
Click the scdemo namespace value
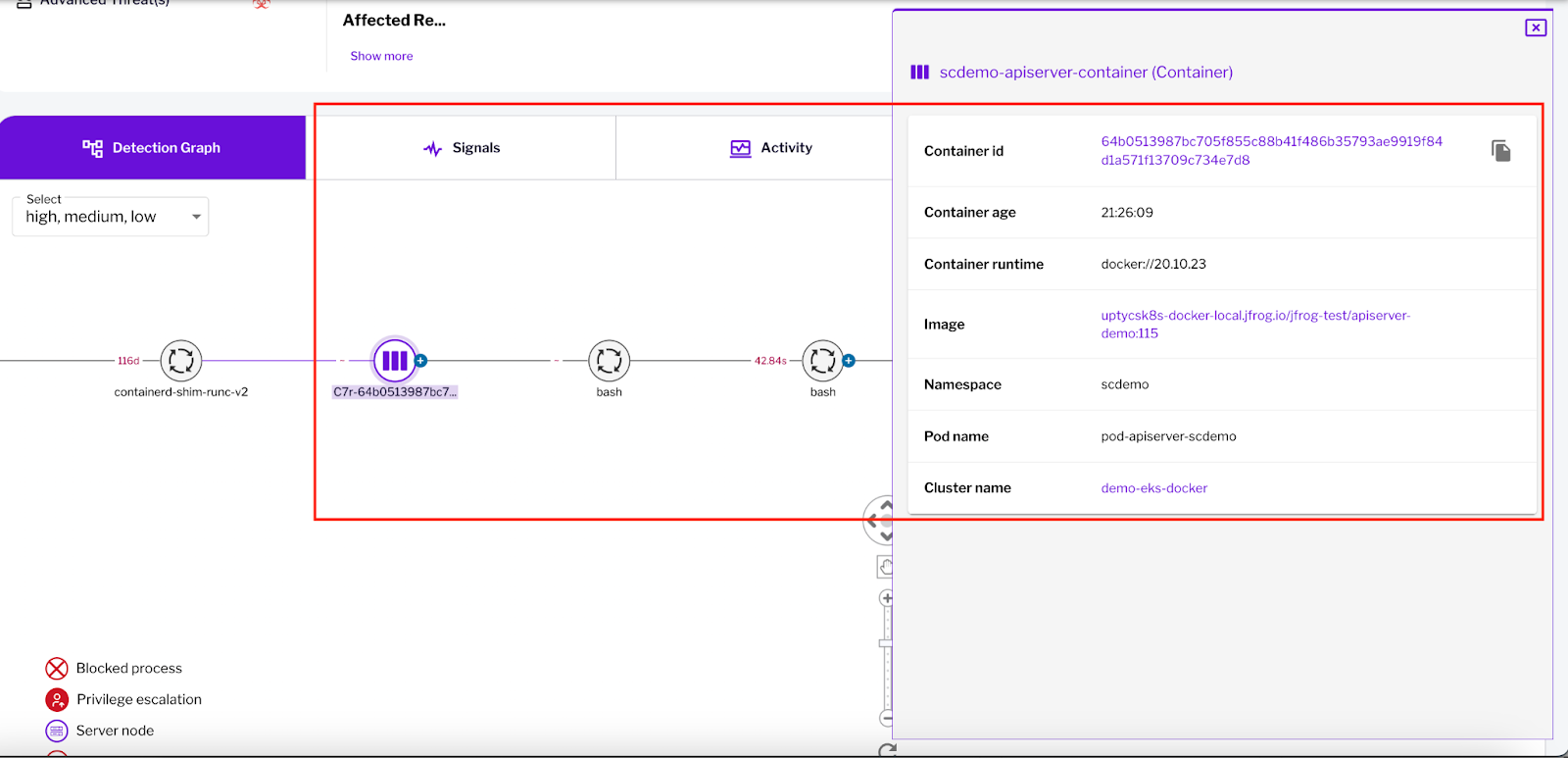tap(1124, 384)
